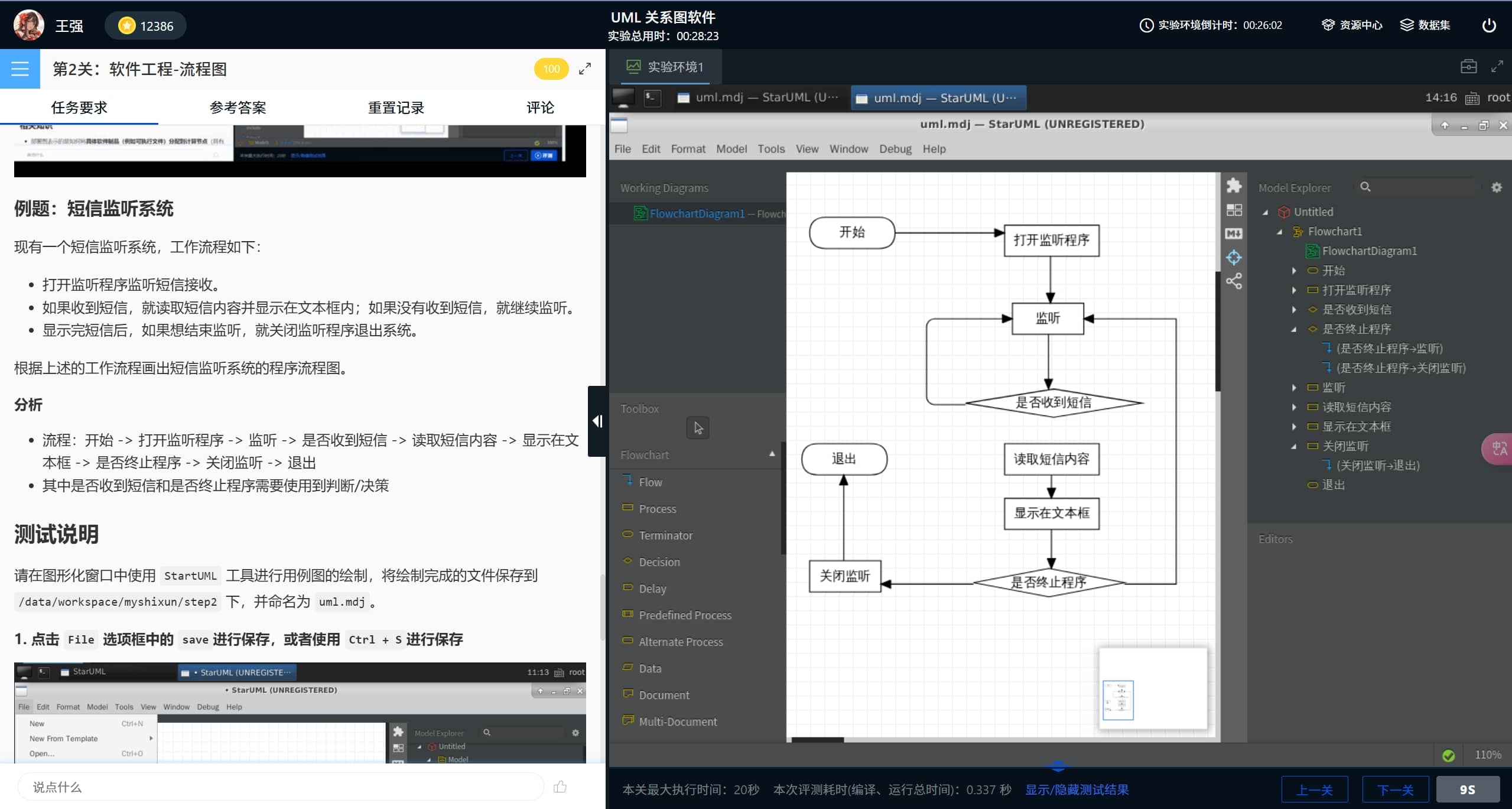Click the 9S evaluation button
1512x809 pixels.
[x=1468, y=789]
